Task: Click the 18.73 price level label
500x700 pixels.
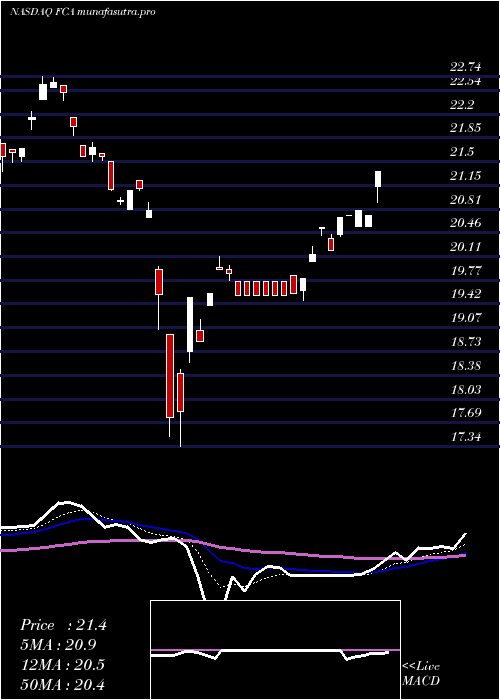Action: [466, 342]
